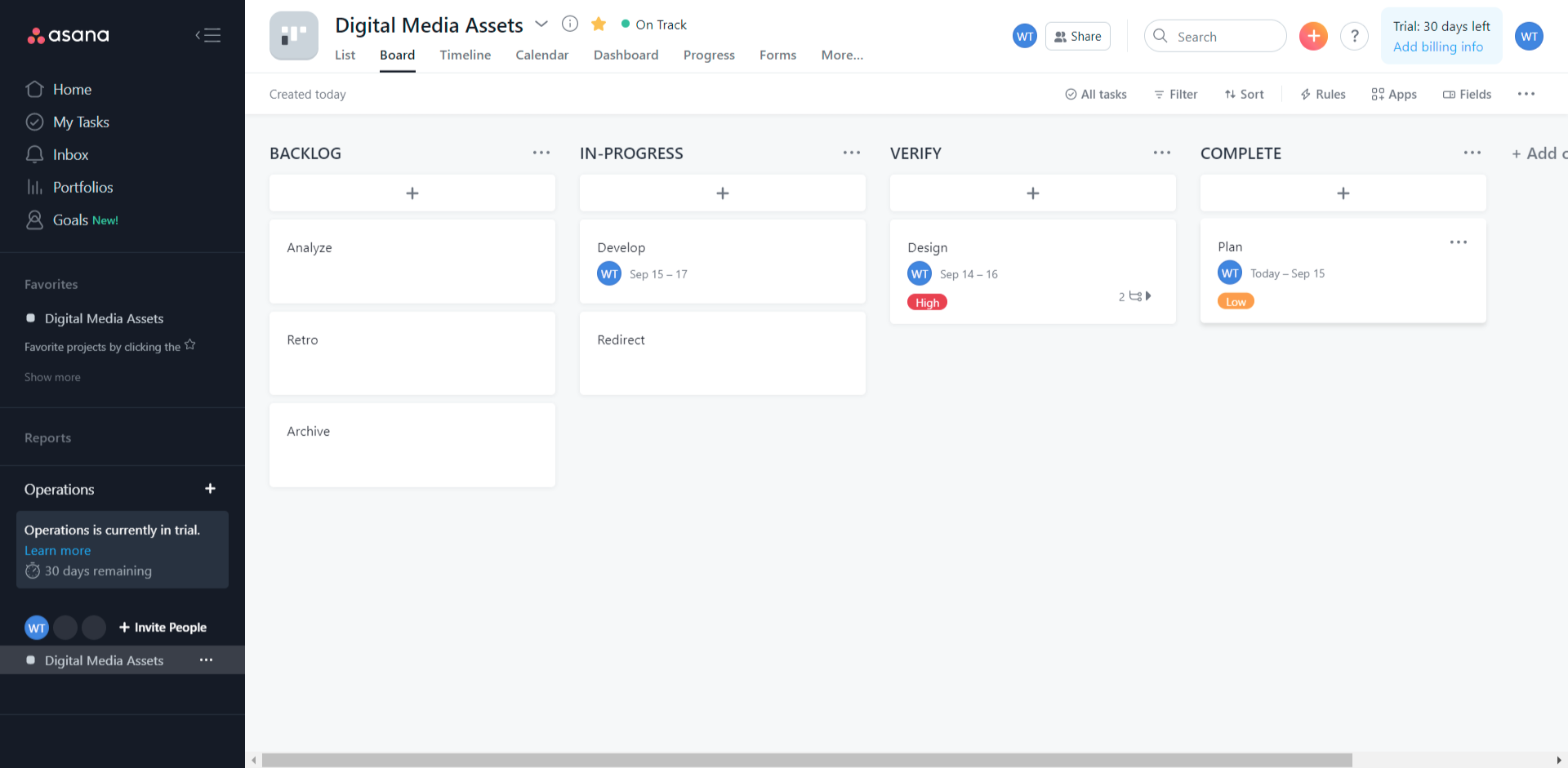Expand project title dropdown chevron
This screenshot has width=1568, height=768.
tap(541, 24)
